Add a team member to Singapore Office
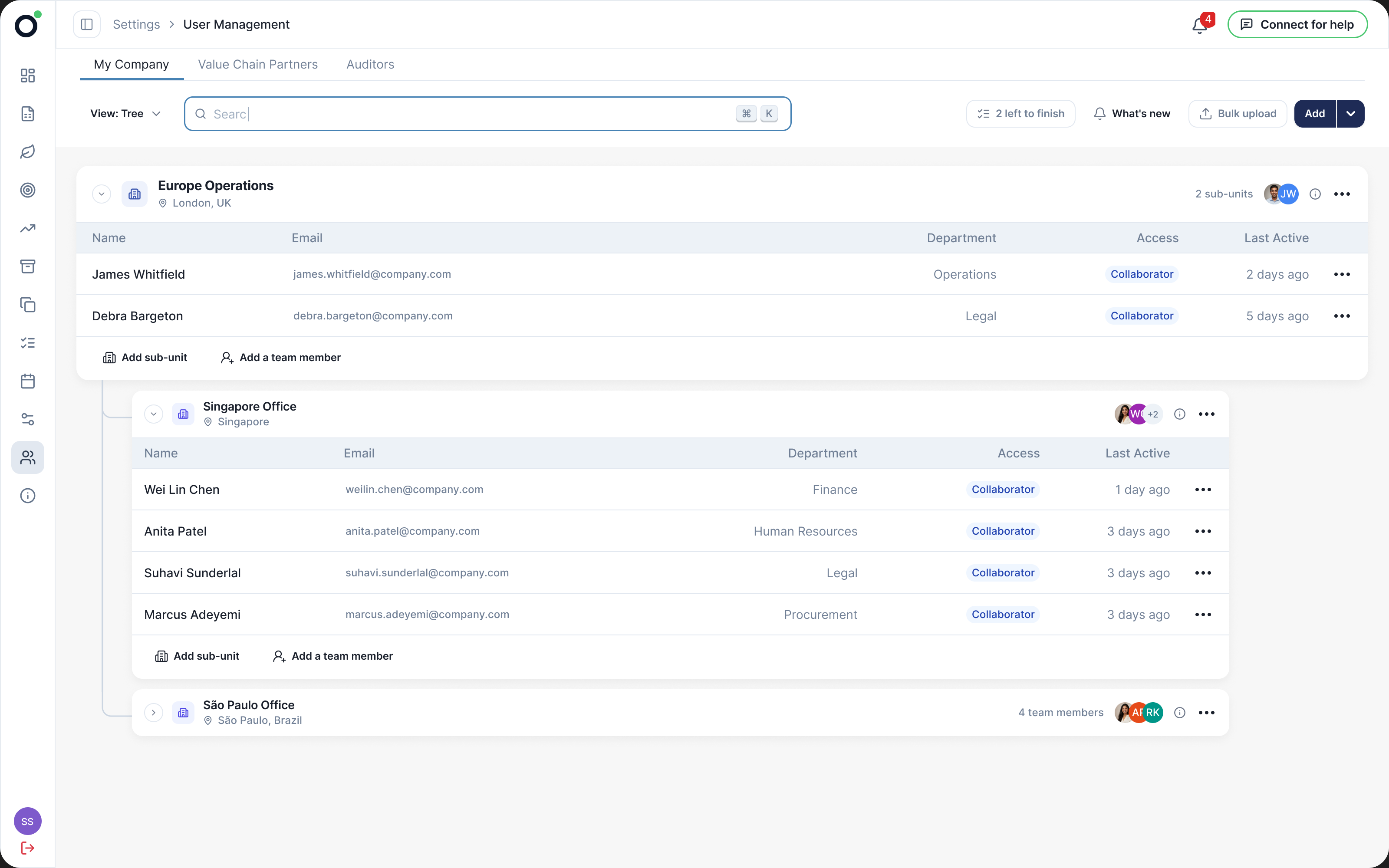1389x868 pixels. (x=333, y=656)
